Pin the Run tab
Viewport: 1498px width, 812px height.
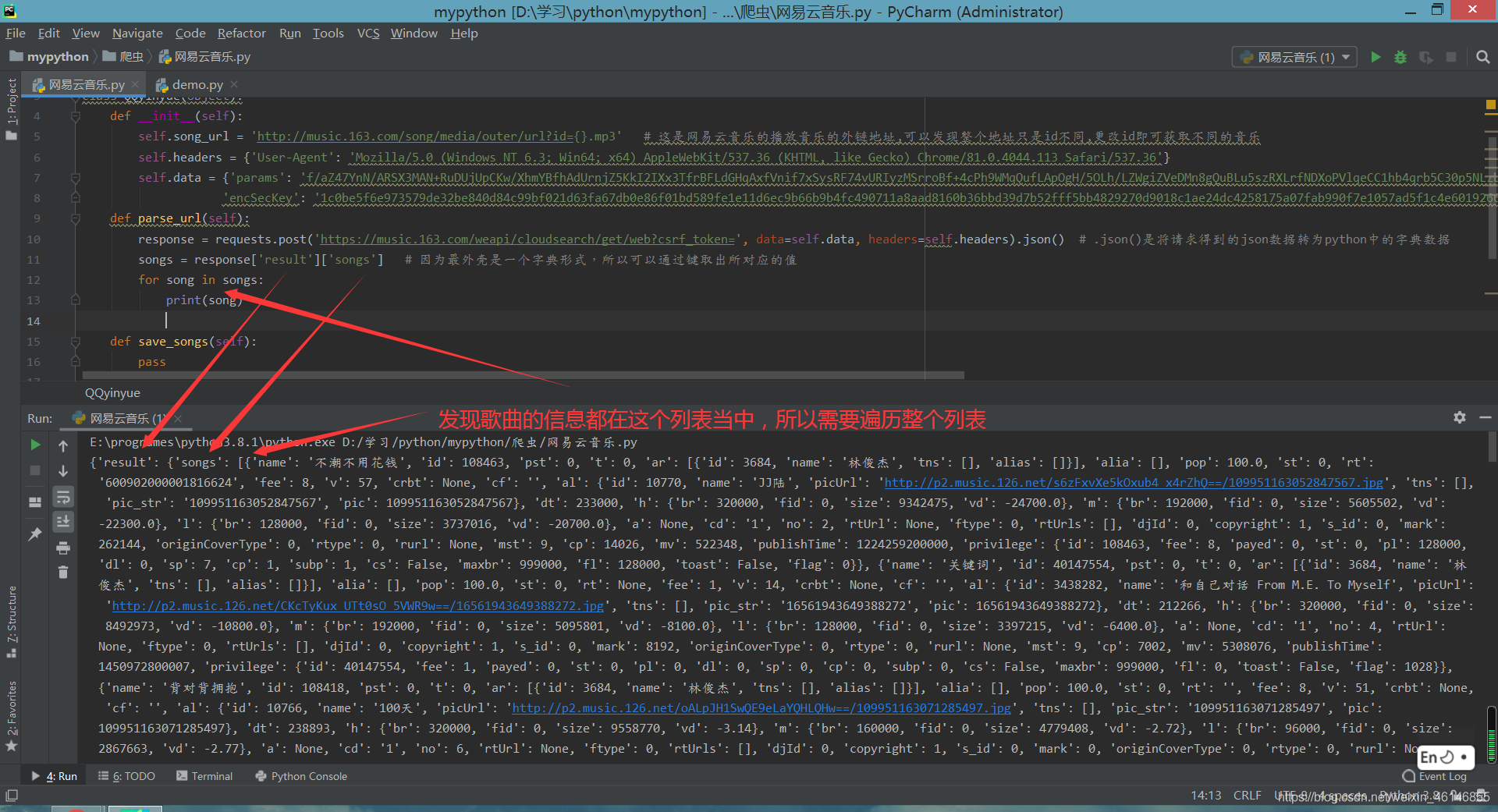click(x=35, y=534)
